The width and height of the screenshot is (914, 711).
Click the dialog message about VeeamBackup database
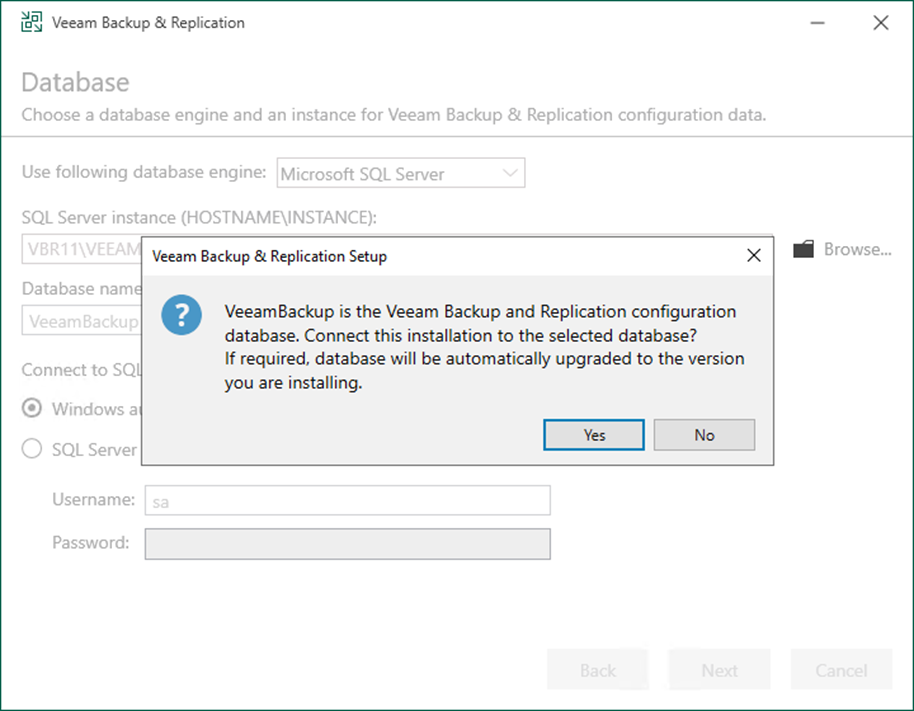coord(484,347)
